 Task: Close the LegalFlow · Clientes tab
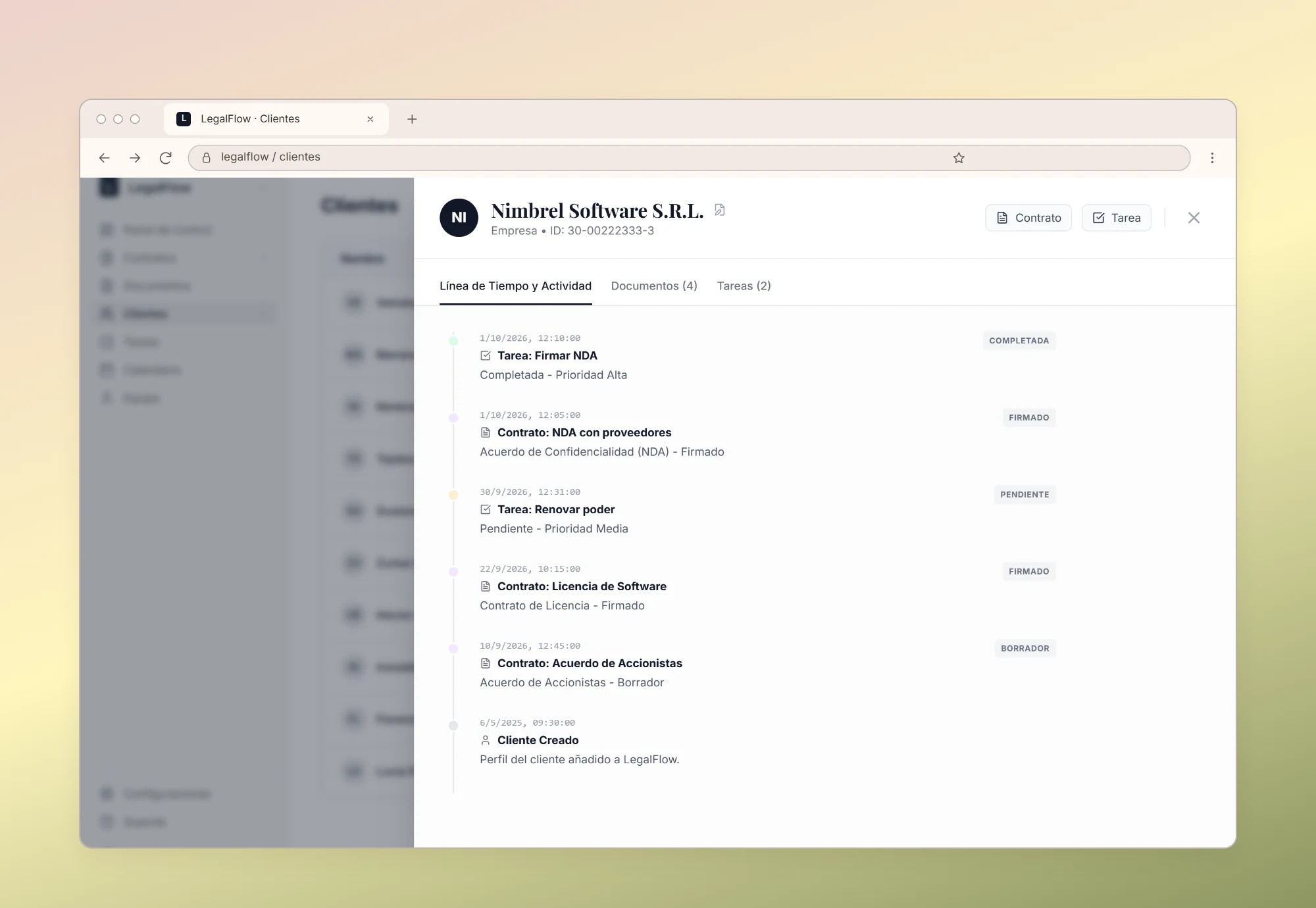pyautogui.click(x=370, y=119)
